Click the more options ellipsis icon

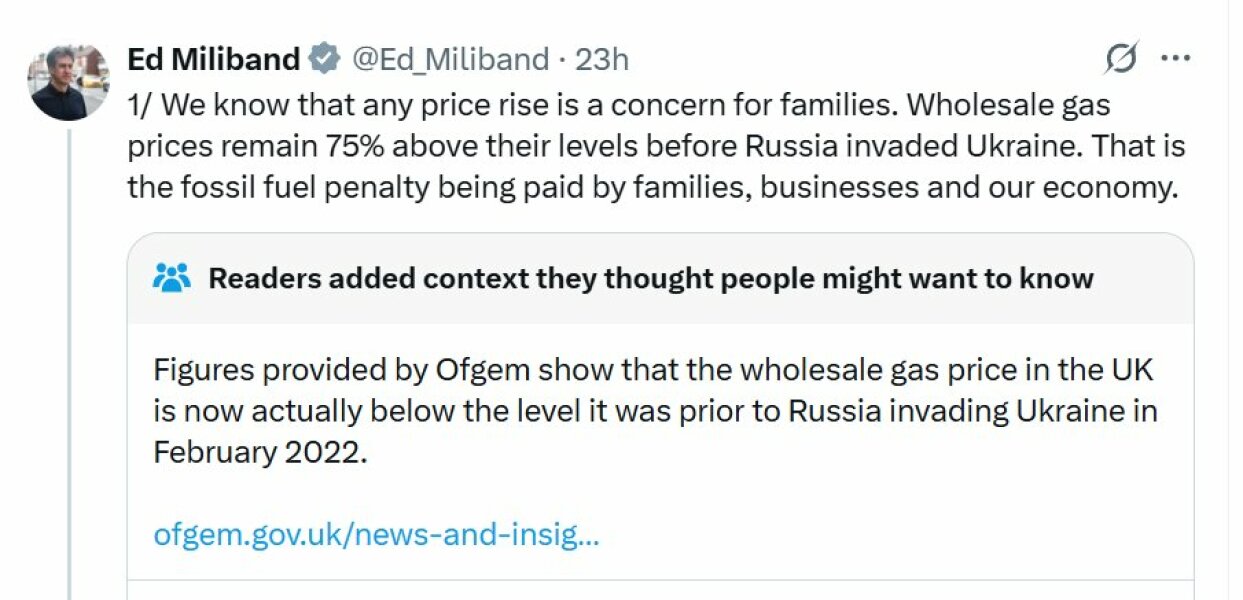pos(1176,59)
